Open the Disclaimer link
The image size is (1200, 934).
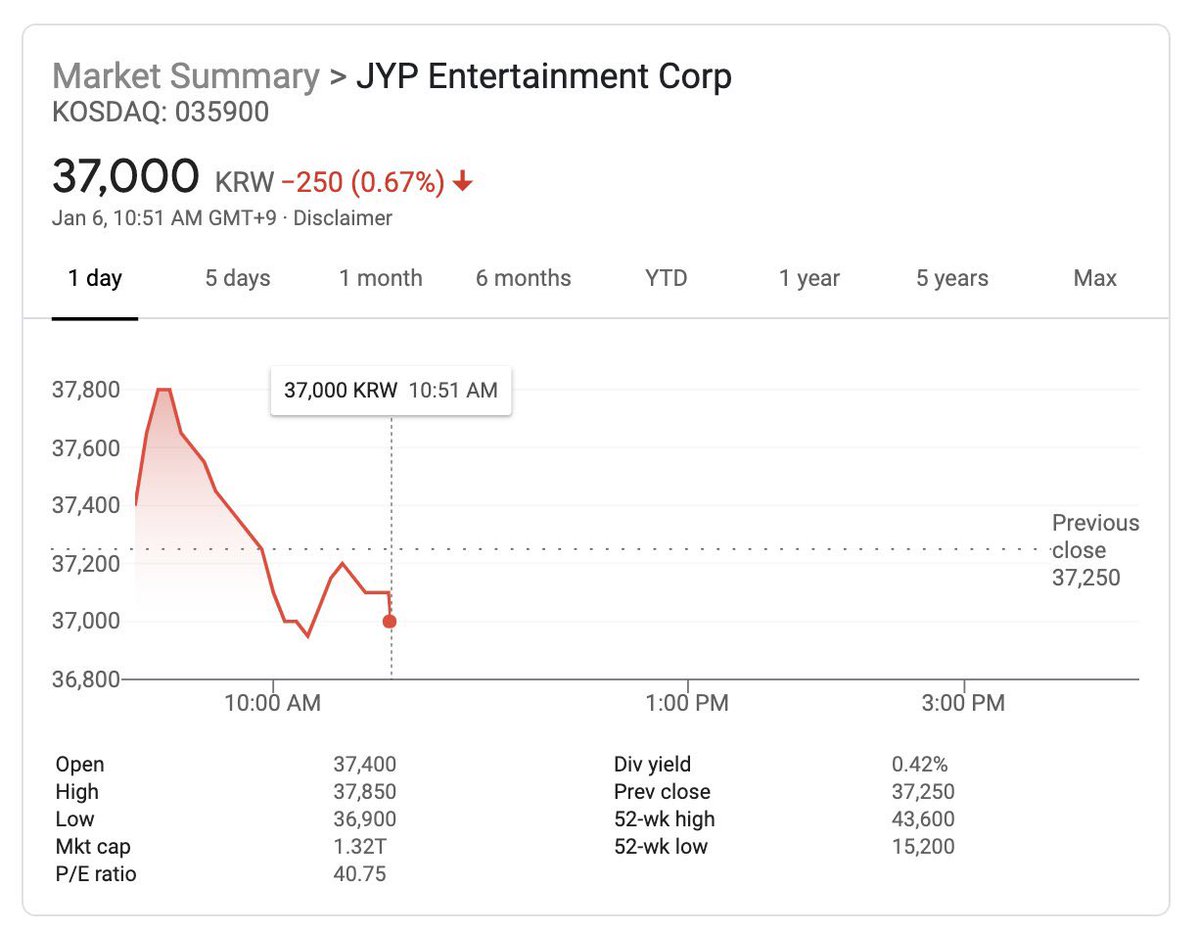[343, 218]
